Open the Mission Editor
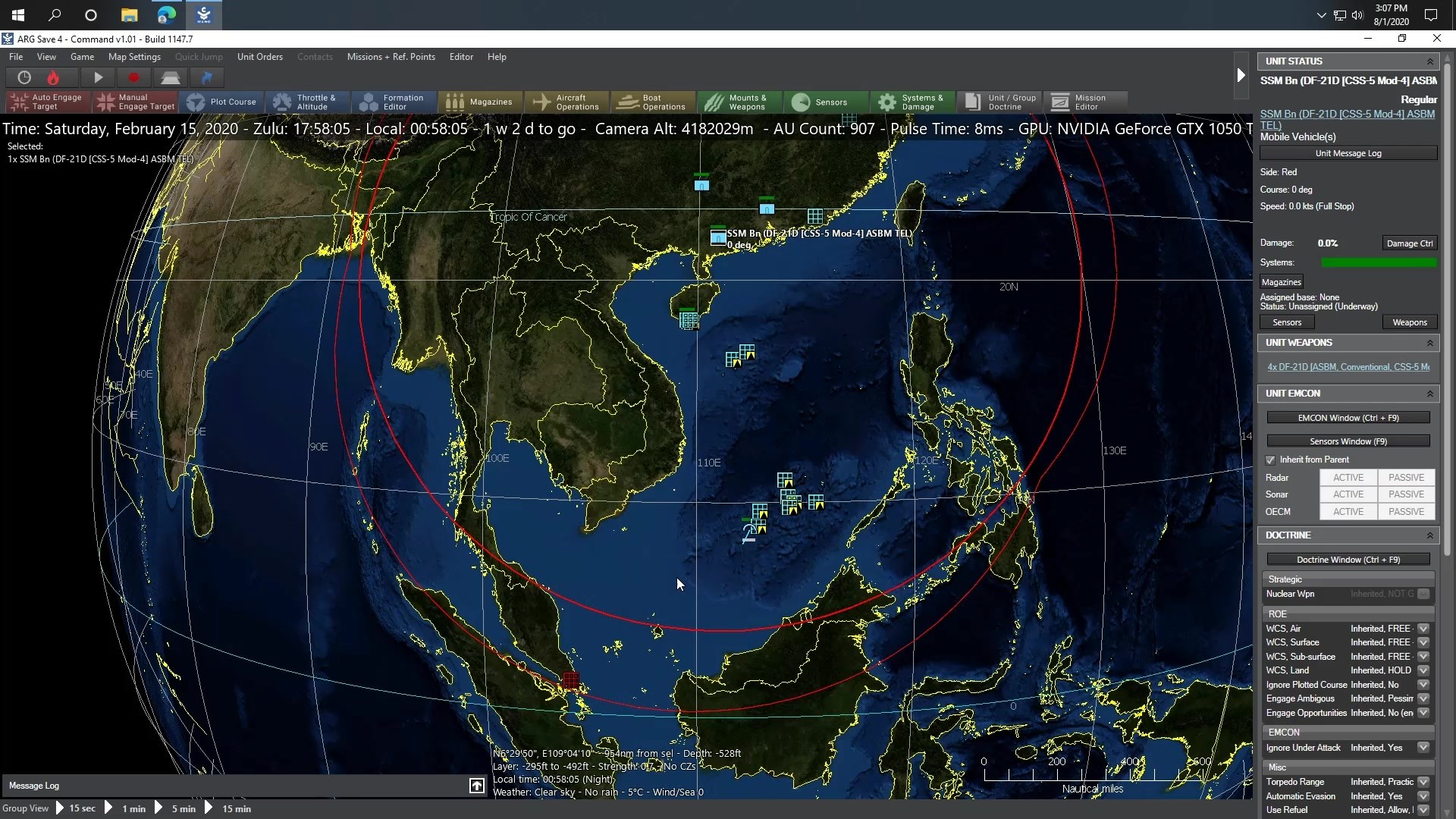Screen dimensions: 1456x819 [x=1086, y=102]
